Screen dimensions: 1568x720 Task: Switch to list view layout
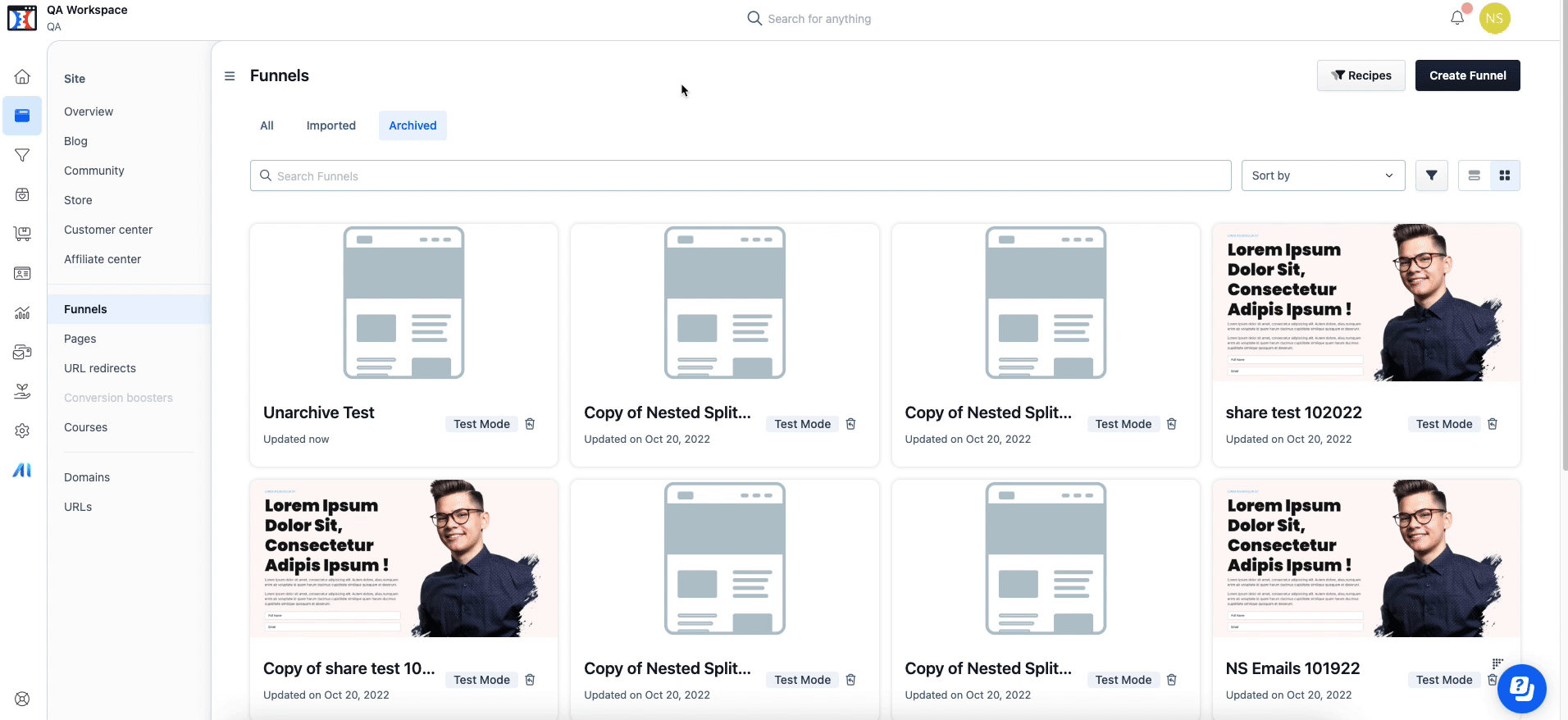pos(1474,175)
